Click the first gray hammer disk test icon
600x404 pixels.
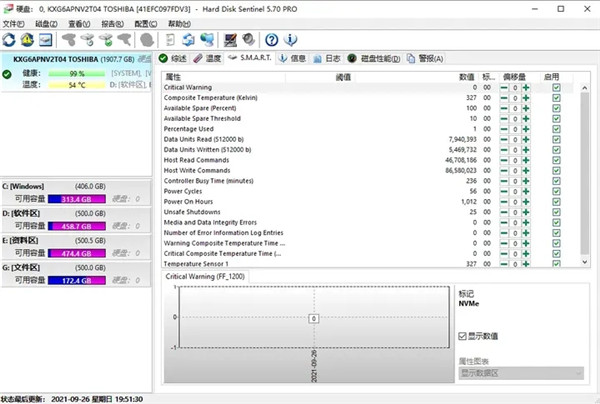point(69,39)
